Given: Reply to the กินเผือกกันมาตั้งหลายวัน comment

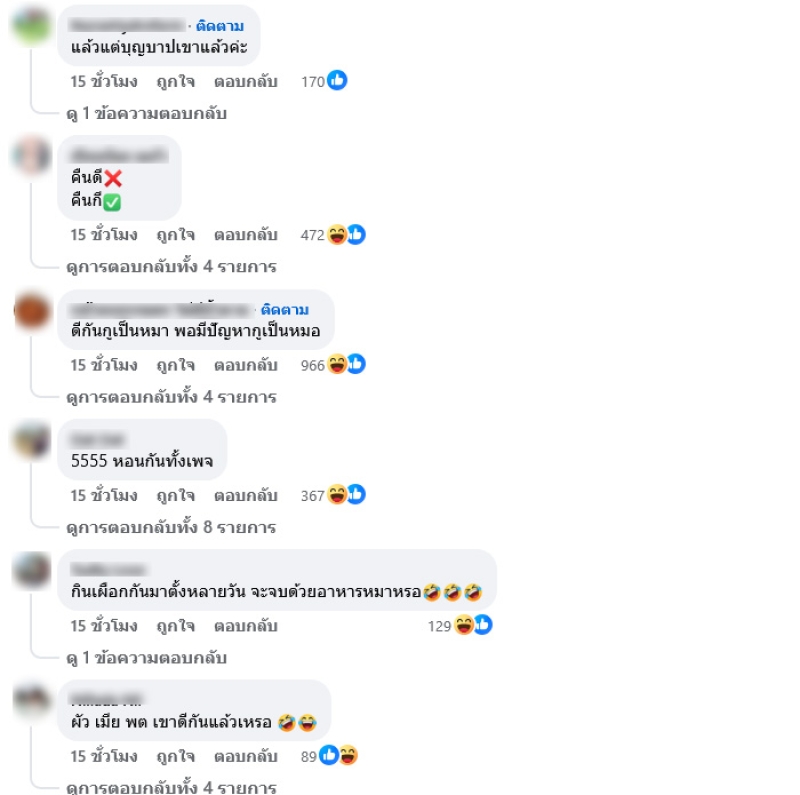Looking at the screenshot, I should (245, 626).
